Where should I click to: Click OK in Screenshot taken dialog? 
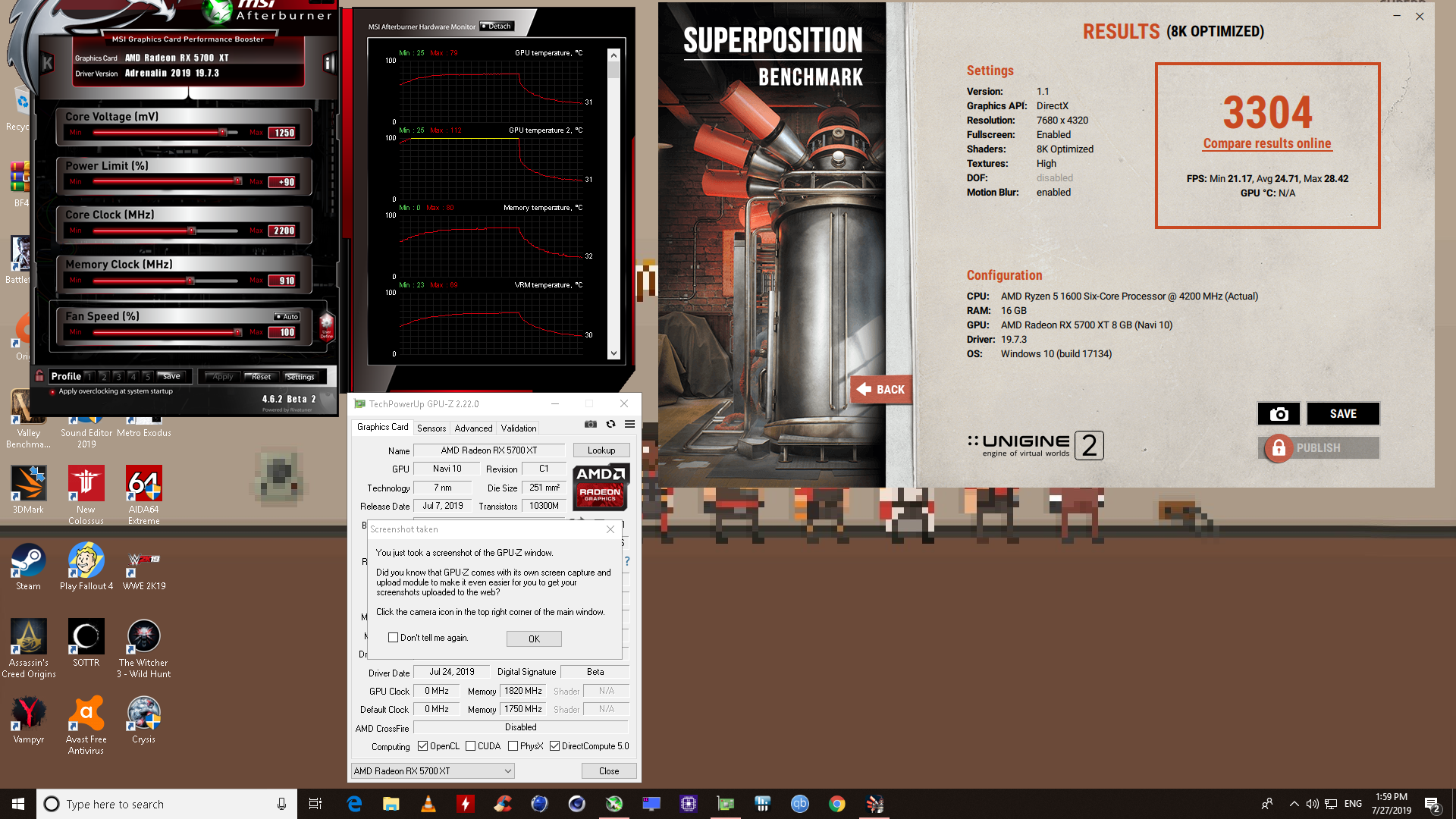[x=534, y=639]
